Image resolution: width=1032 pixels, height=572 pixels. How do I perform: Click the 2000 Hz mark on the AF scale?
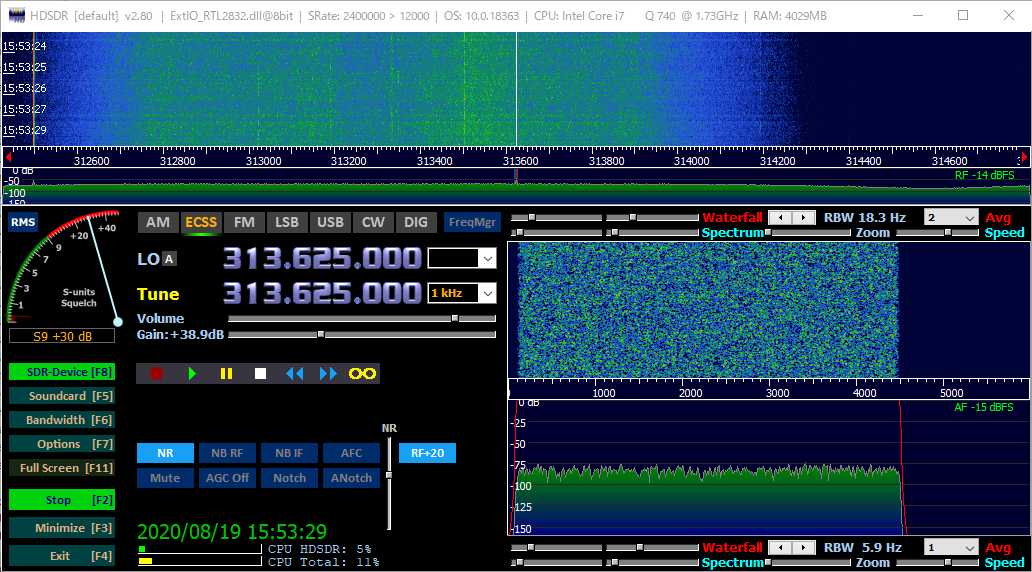(690, 393)
